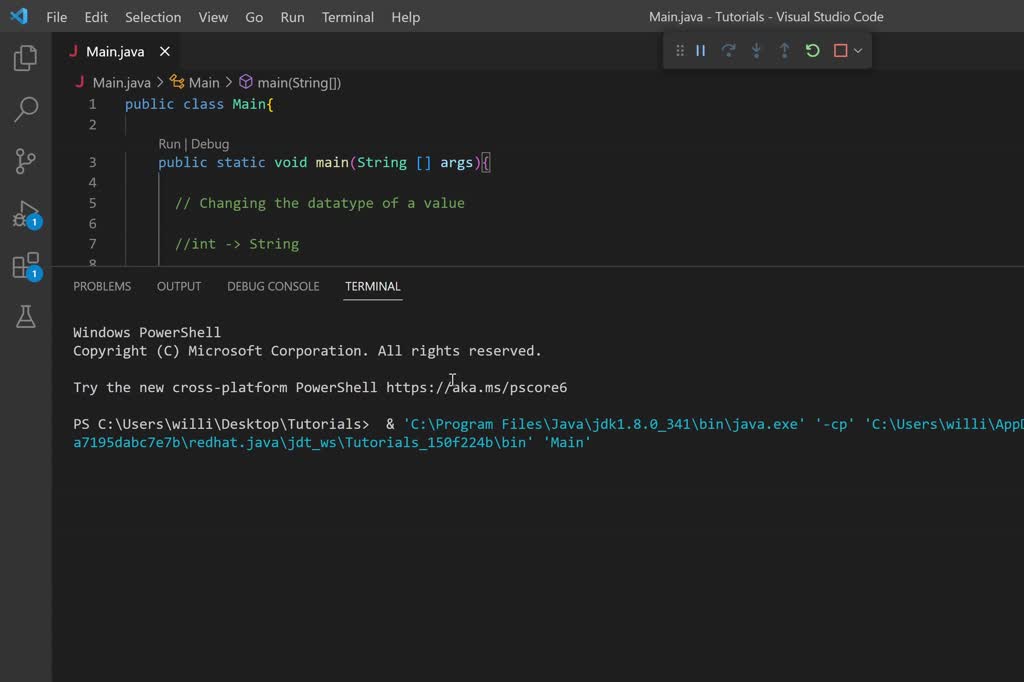1024x682 pixels.
Task: Click the Run code lens above main
Action: click(169, 144)
